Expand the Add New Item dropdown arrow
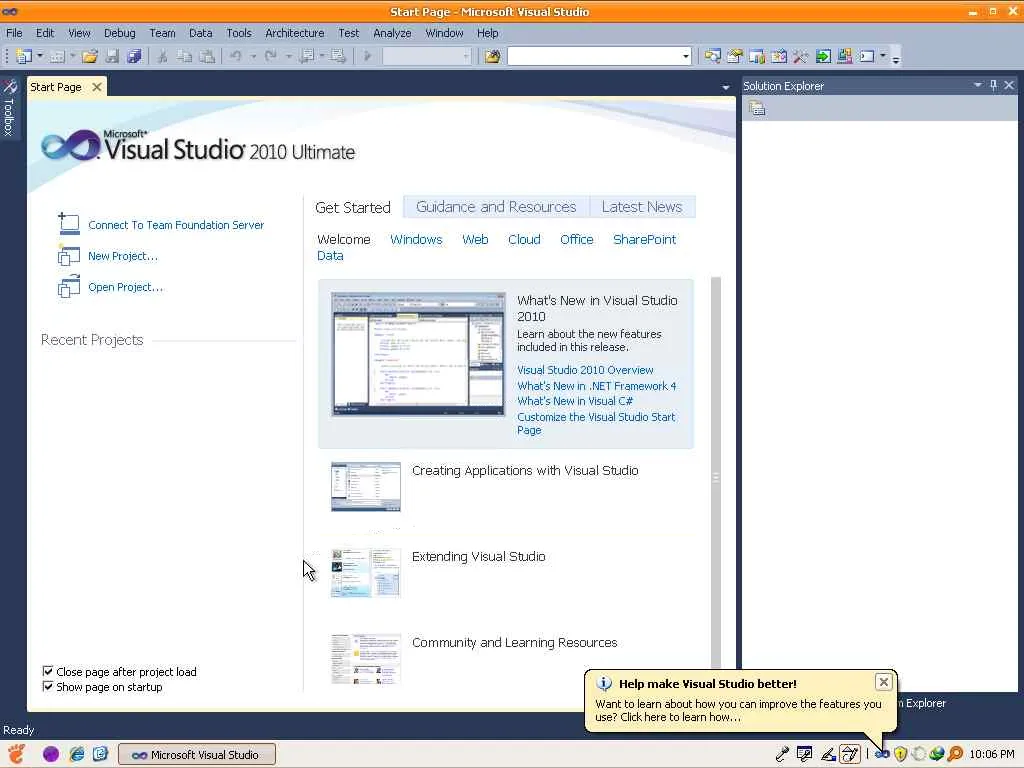The width and height of the screenshot is (1024, 768). 72,57
